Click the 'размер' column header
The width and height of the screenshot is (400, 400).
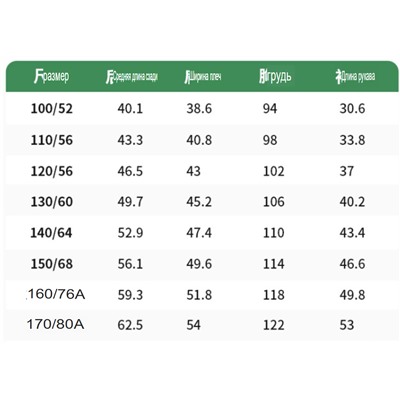[x=52, y=76]
